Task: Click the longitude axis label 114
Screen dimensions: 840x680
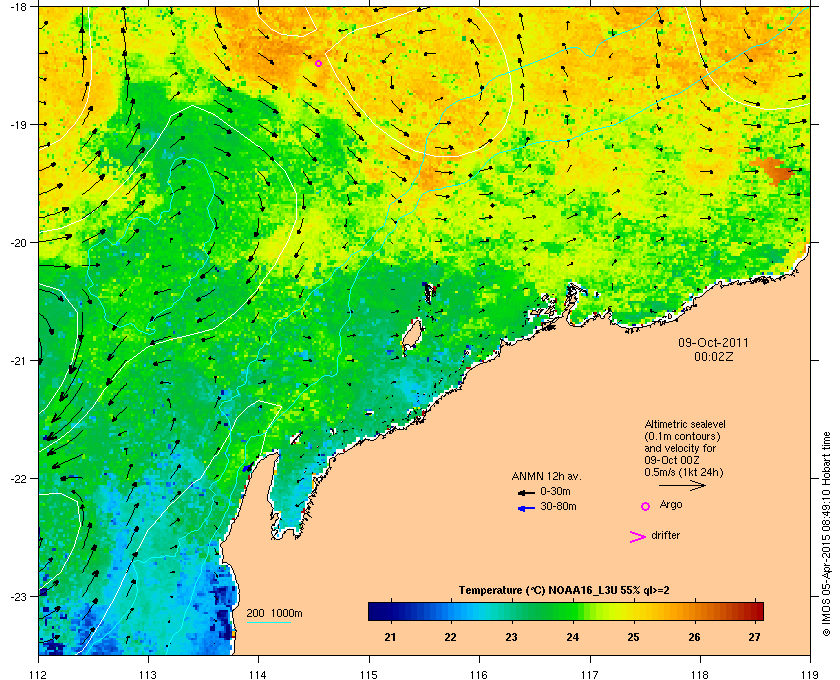Action: click(x=258, y=675)
